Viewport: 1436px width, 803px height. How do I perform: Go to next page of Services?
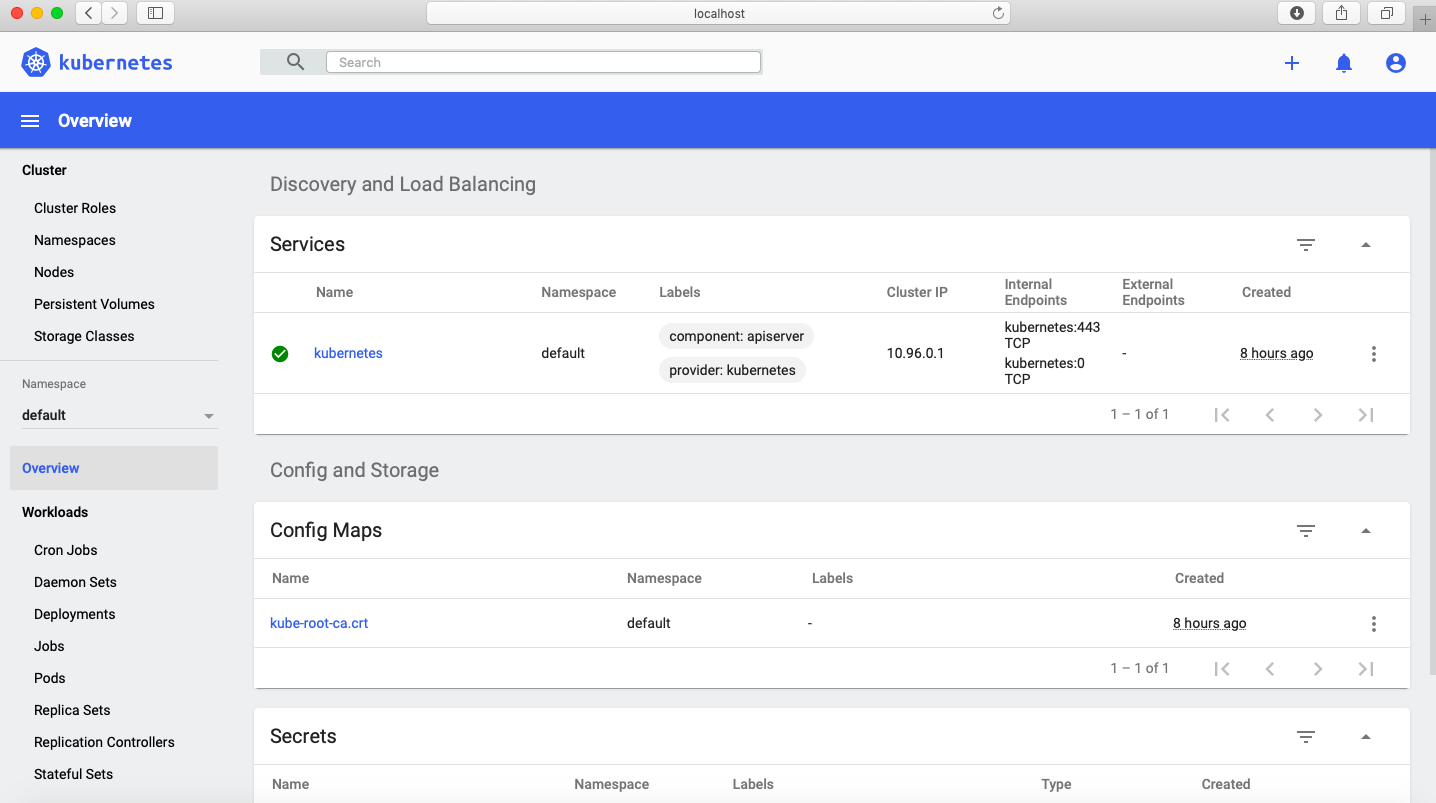[1318, 415]
